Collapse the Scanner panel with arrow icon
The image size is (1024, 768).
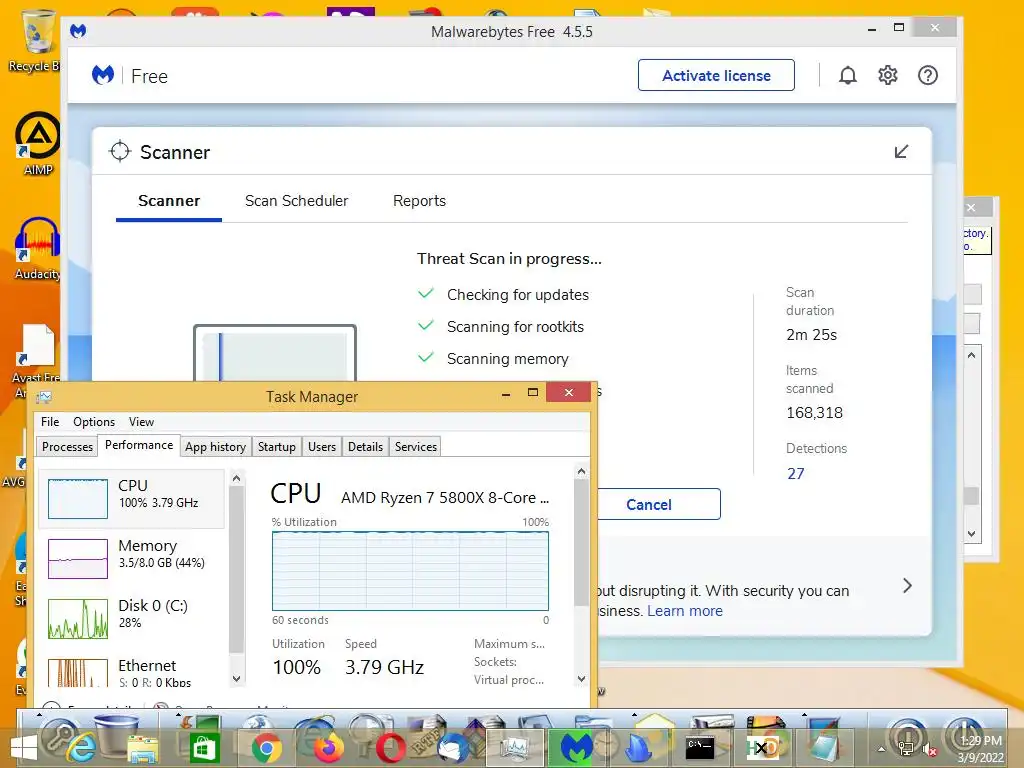(901, 152)
